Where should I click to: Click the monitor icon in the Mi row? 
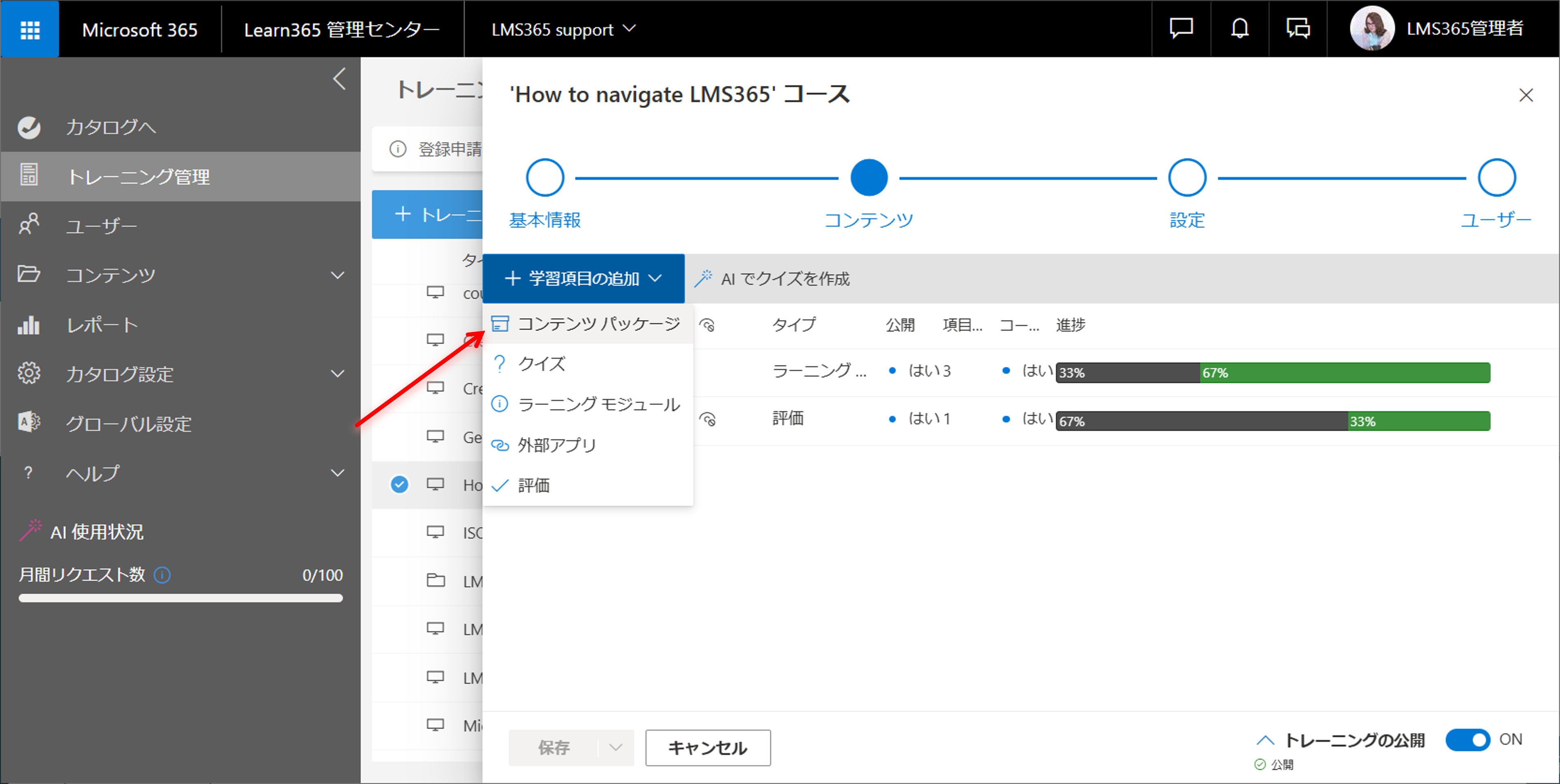pyautogui.click(x=435, y=725)
